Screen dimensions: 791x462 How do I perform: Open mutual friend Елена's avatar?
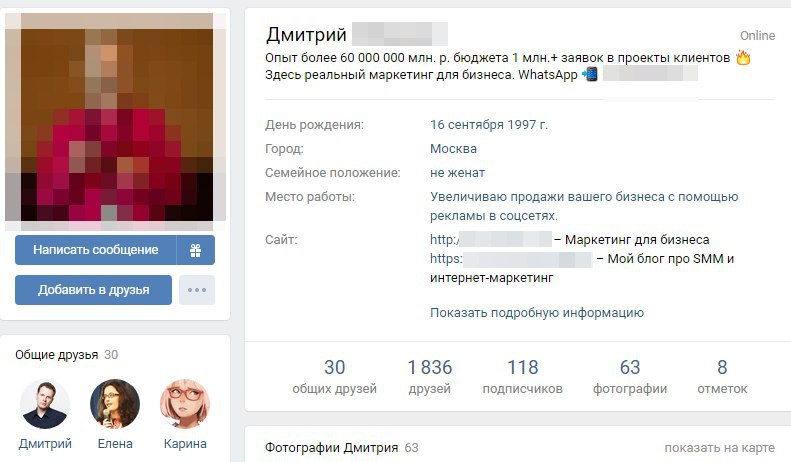pos(115,404)
